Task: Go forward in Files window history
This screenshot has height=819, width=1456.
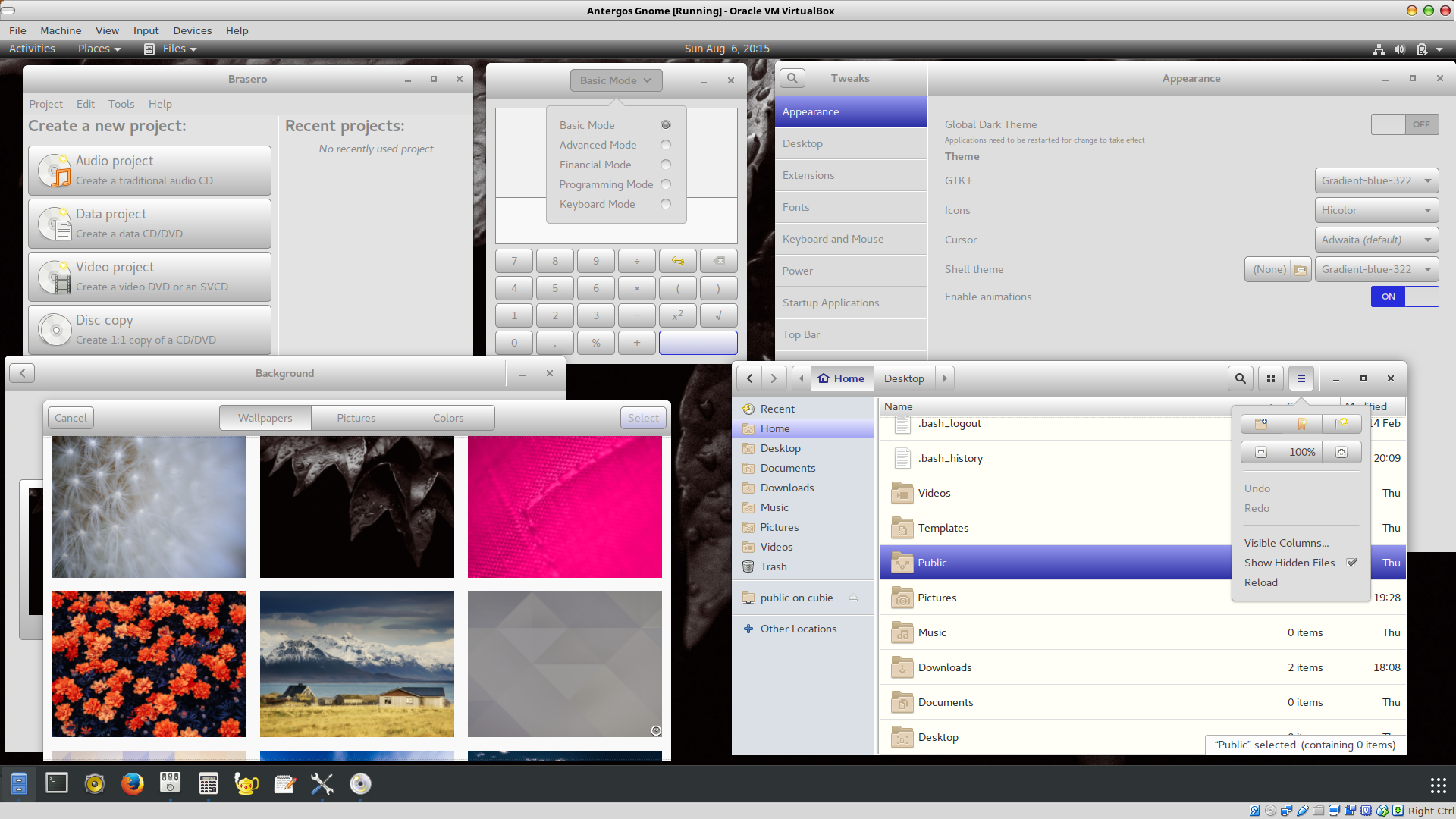Action: 773,378
